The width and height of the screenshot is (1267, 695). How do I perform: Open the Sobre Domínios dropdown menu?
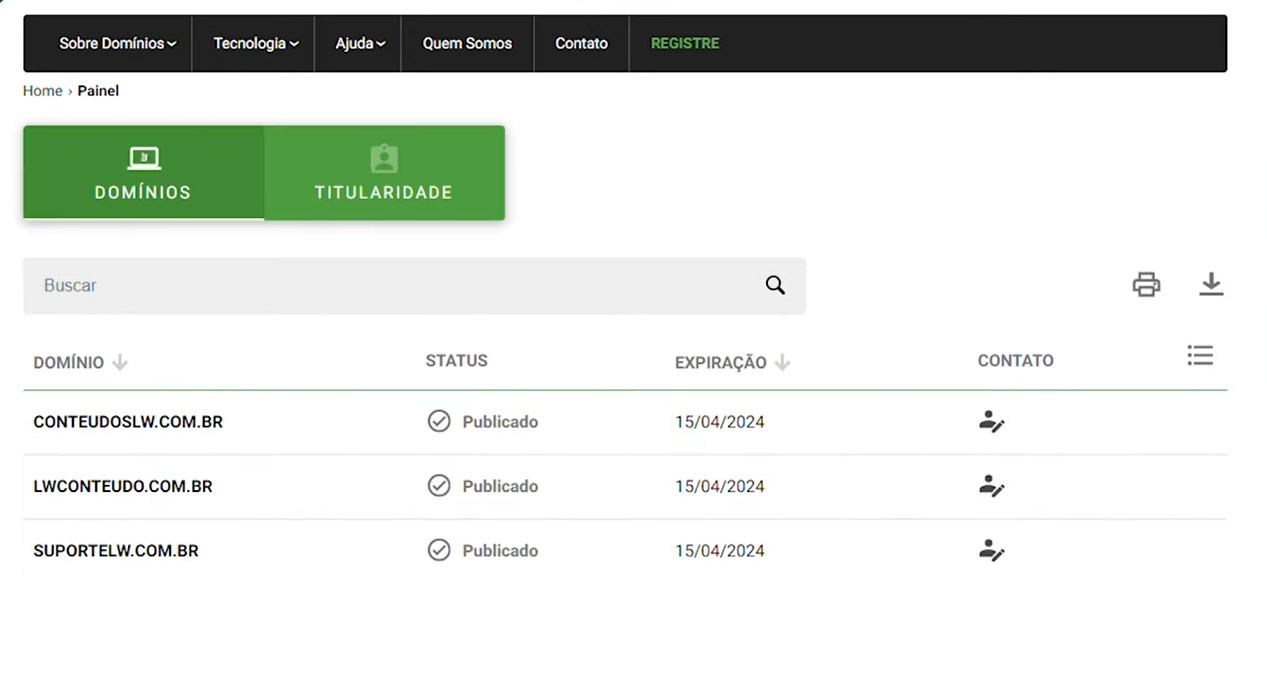[x=117, y=43]
